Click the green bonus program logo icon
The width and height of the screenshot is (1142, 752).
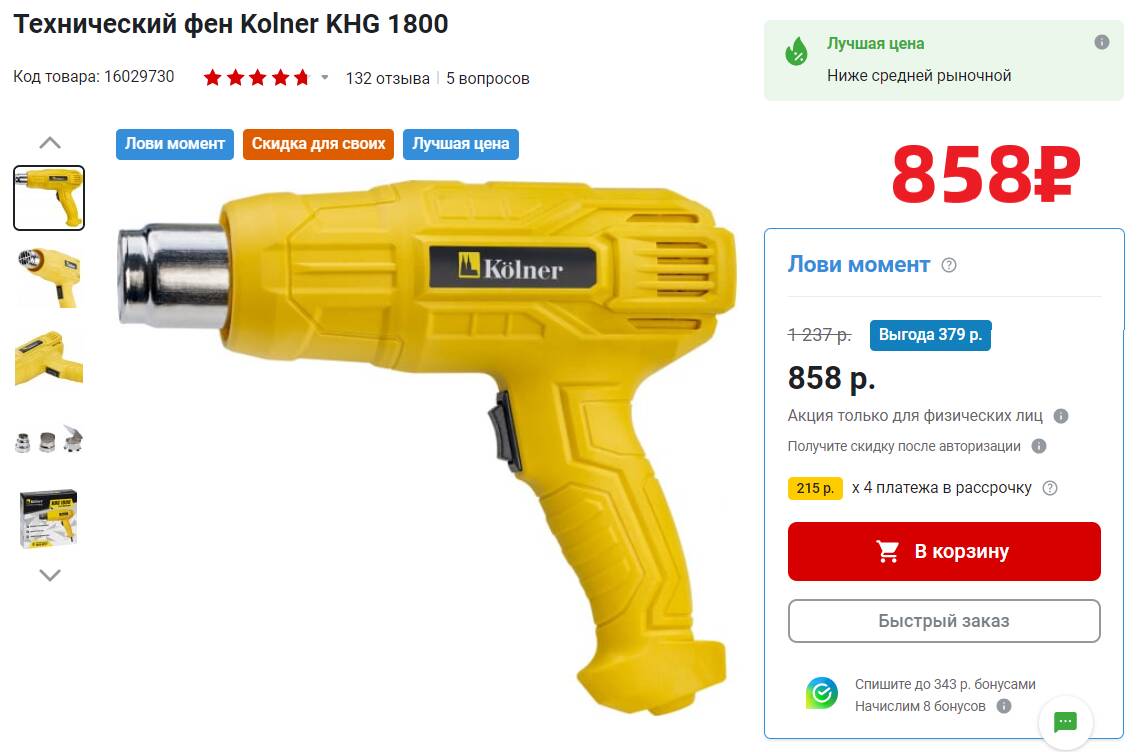(822, 693)
